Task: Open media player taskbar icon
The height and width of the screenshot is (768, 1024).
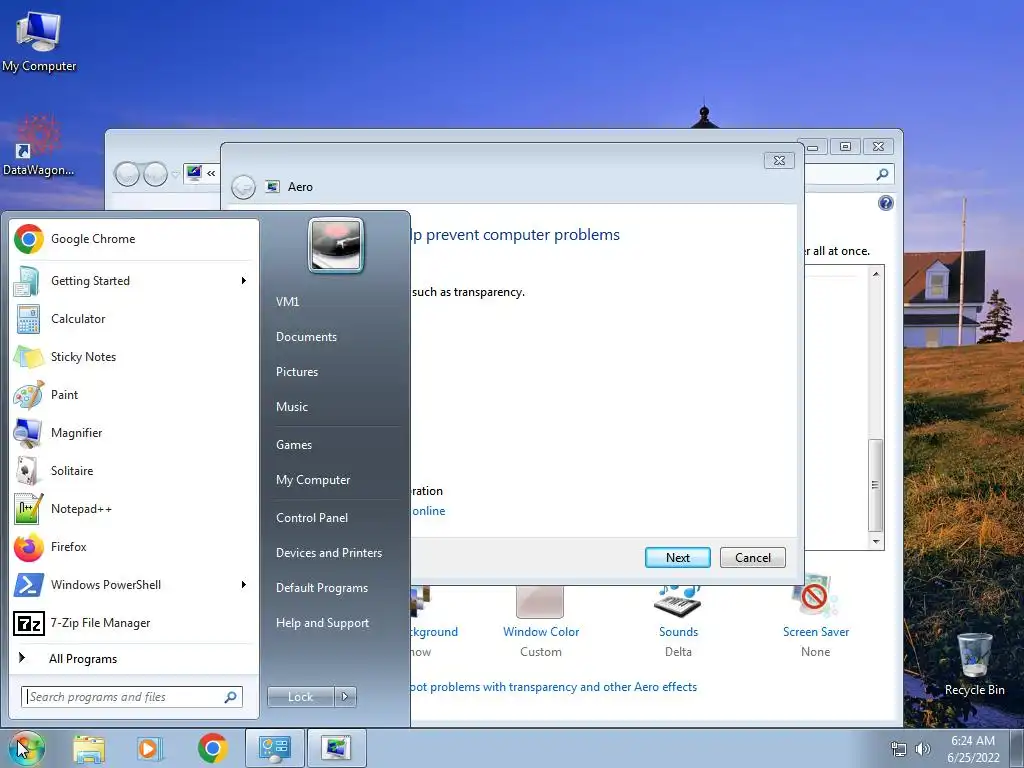Action: [x=150, y=748]
